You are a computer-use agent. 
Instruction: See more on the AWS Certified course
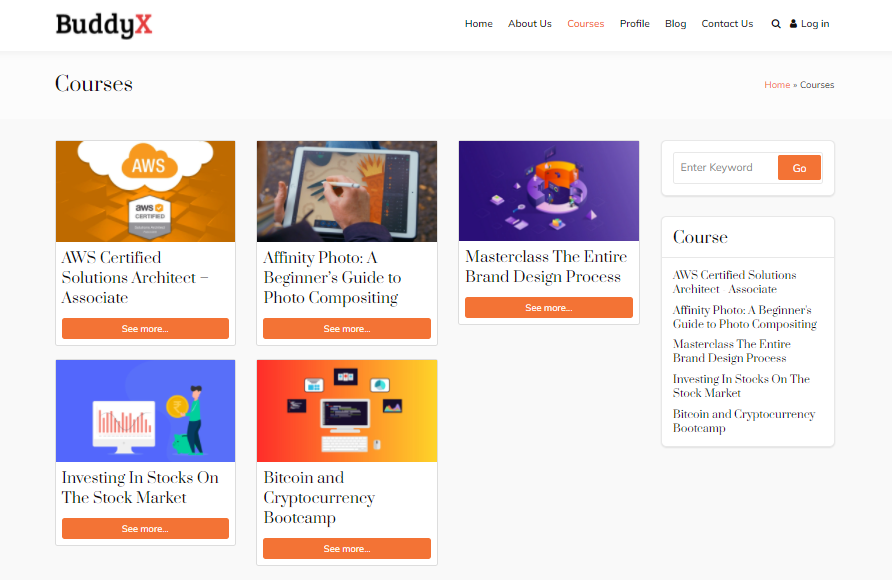point(145,329)
